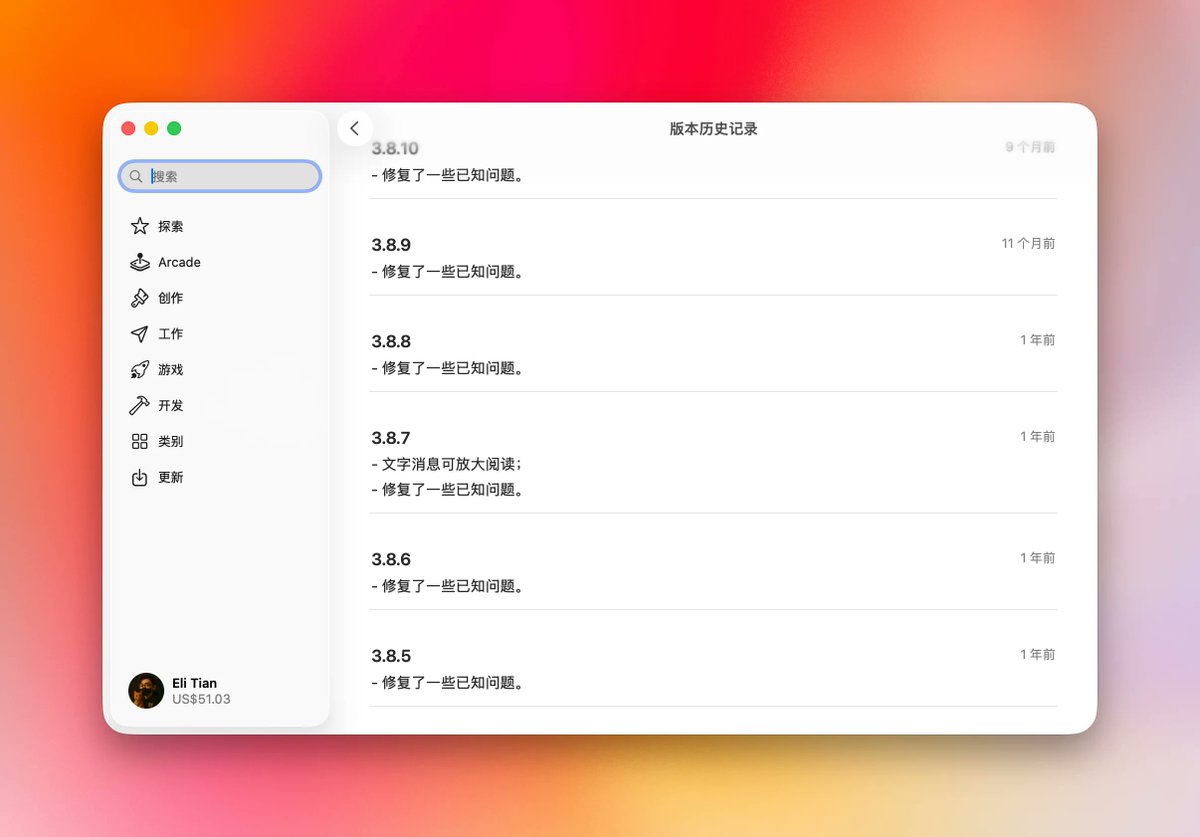Click the back chevron to leave version history
1200x837 pixels.
tap(355, 128)
